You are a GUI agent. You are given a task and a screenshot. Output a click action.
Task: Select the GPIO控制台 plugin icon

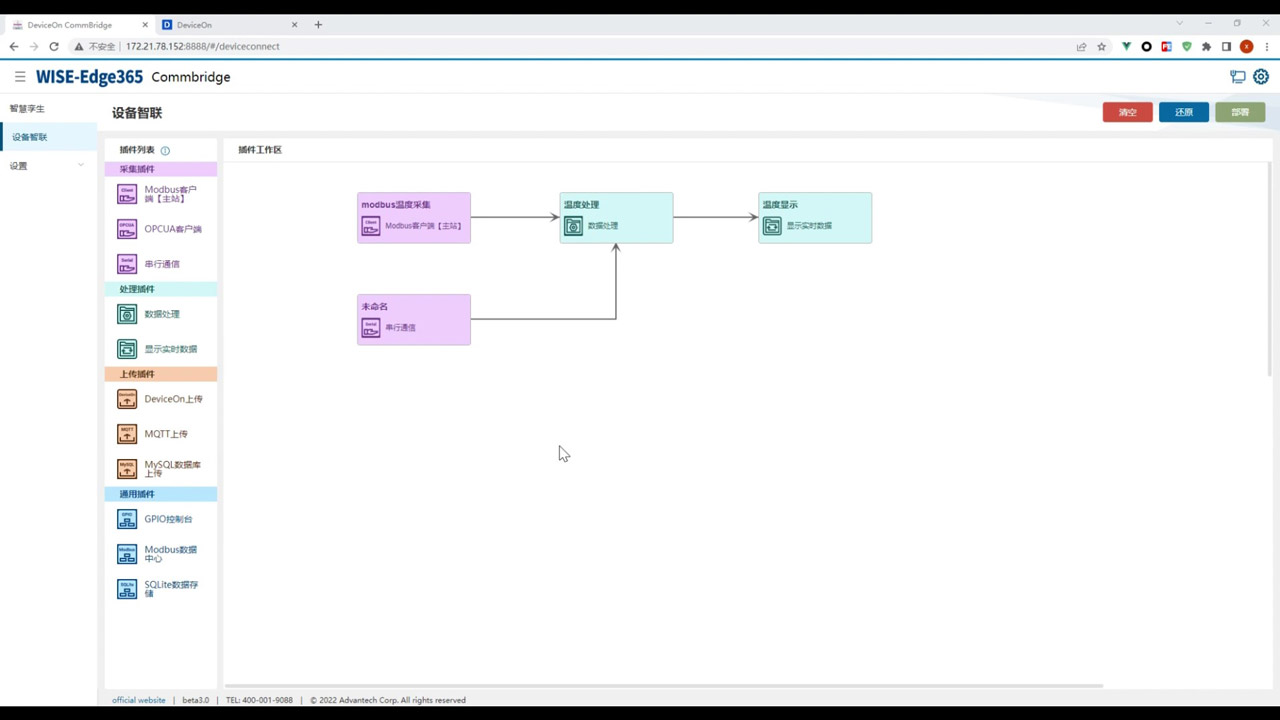click(127, 519)
